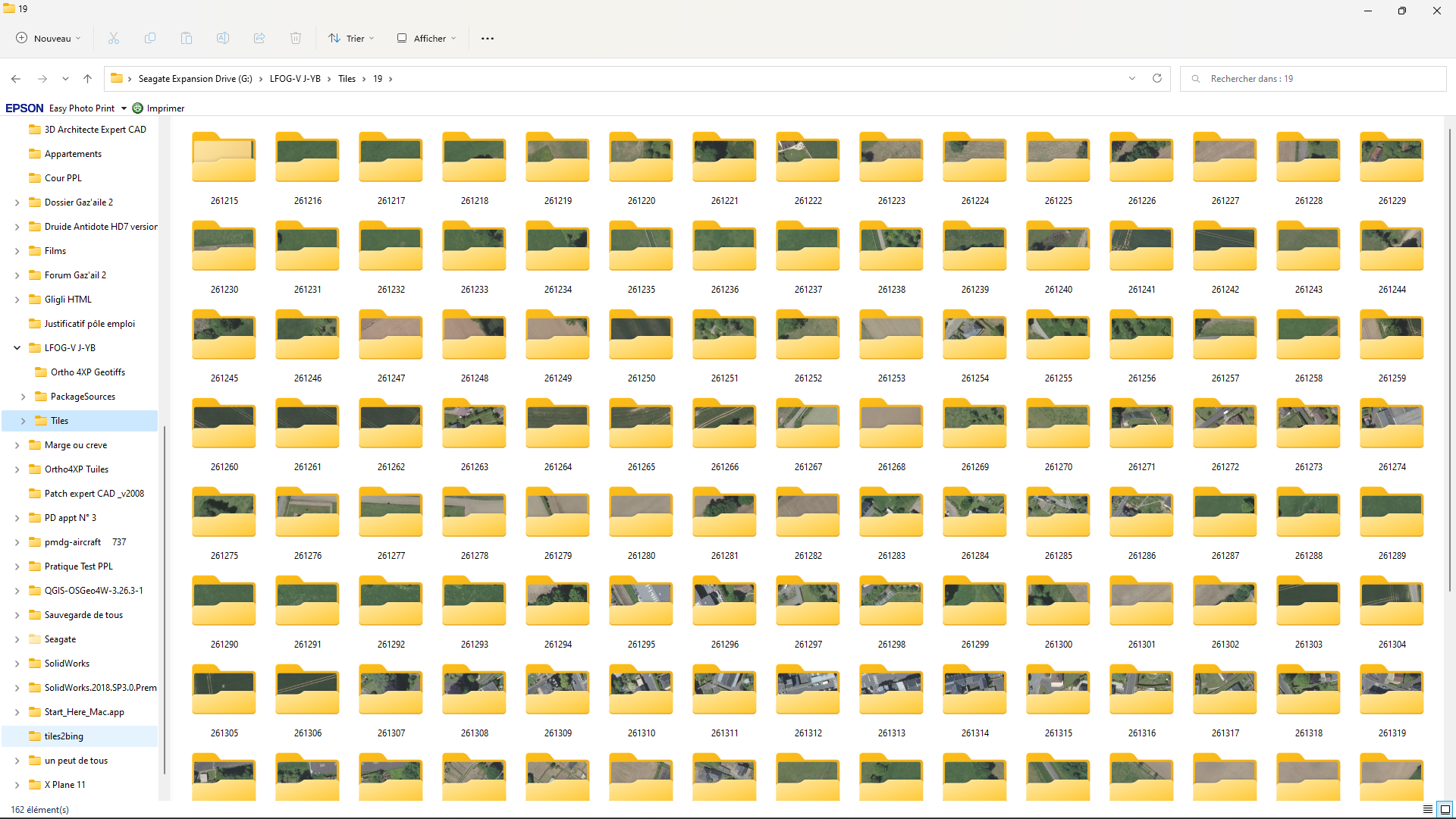Image resolution: width=1456 pixels, height=819 pixels.
Task: Click the Copy icon in toolbar
Action: pos(150,38)
